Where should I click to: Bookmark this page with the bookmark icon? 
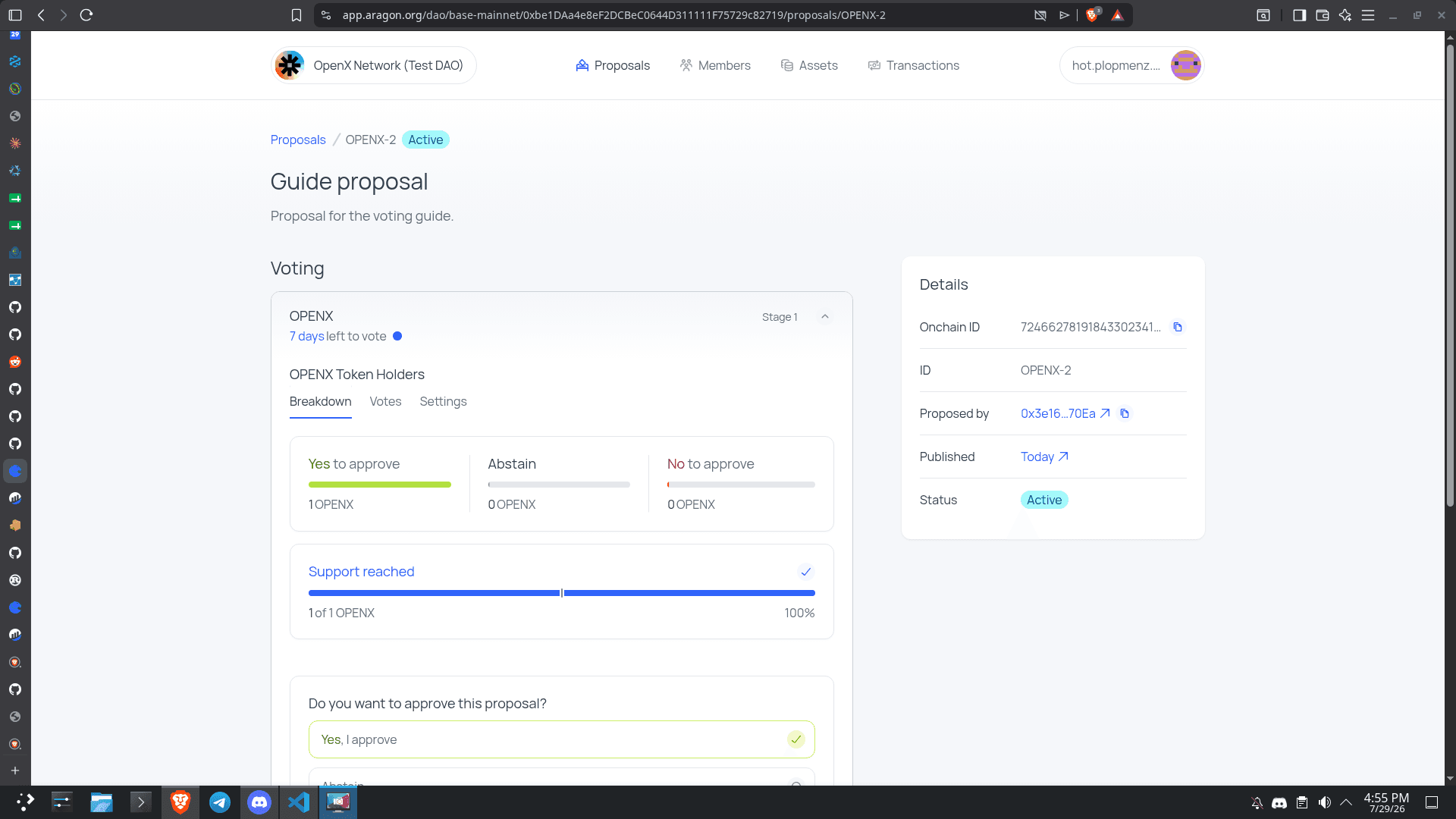click(x=297, y=15)
